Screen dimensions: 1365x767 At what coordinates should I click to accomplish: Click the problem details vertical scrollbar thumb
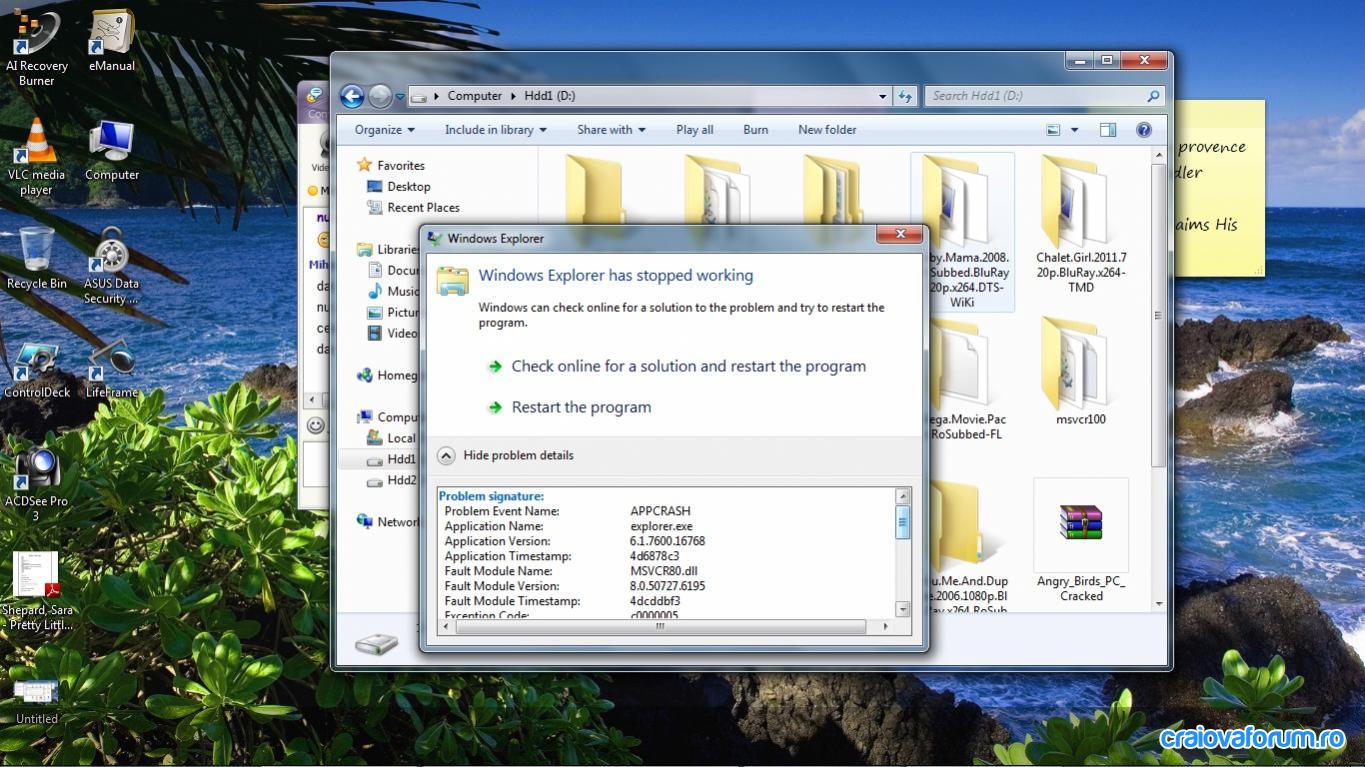tap(903, 523)
